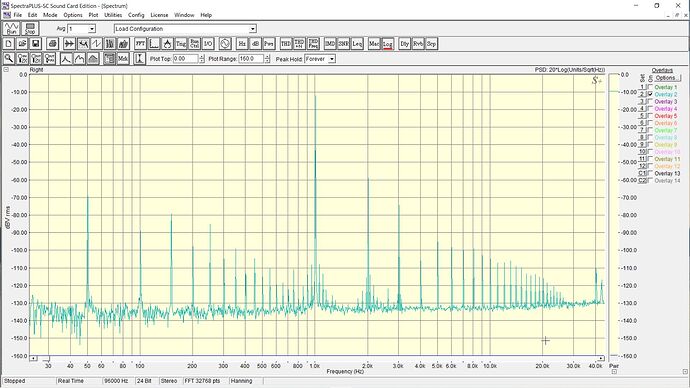Enable the Overlay 13 checkbox
690x388 pixels.
pos(650,173)
